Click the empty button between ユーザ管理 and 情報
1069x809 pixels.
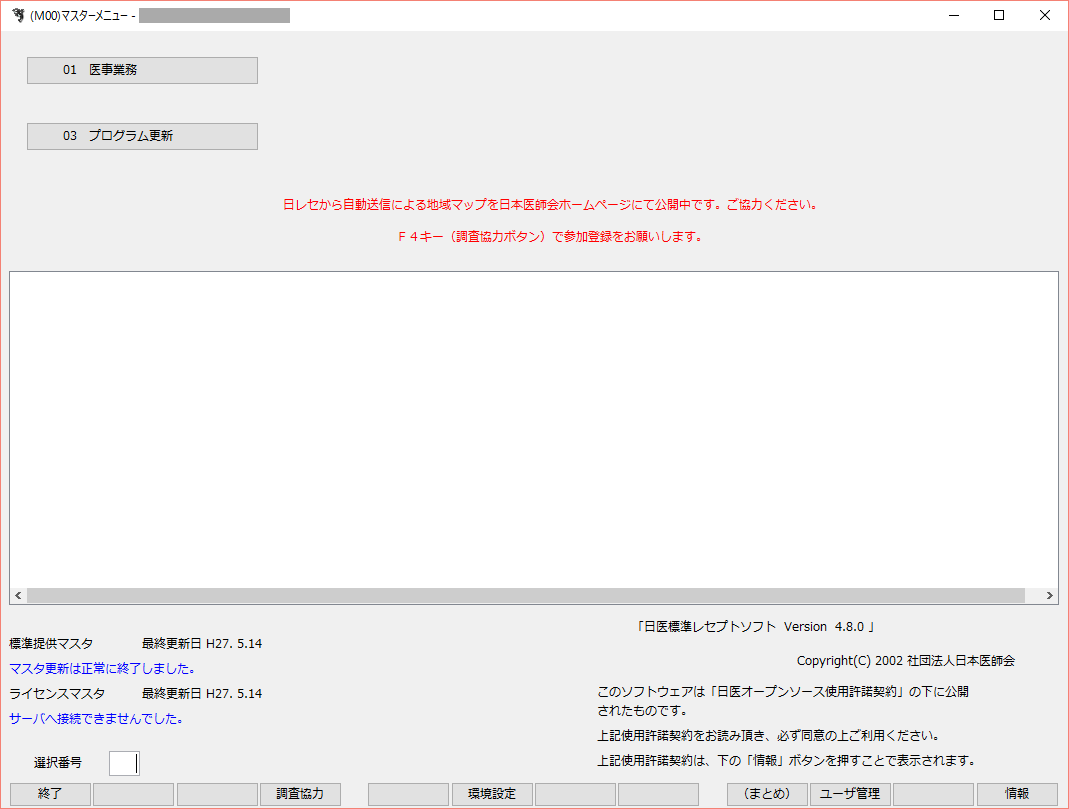tap(933, 794)
